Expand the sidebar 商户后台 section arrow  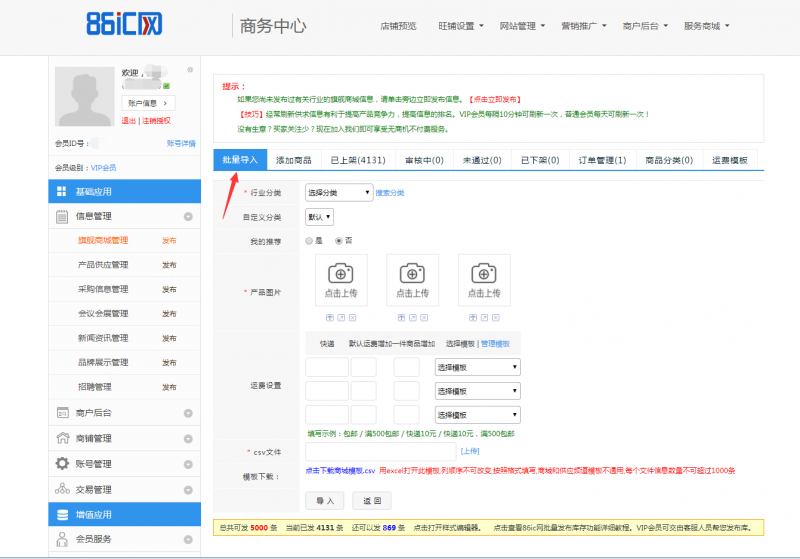(x=188, y=413)
